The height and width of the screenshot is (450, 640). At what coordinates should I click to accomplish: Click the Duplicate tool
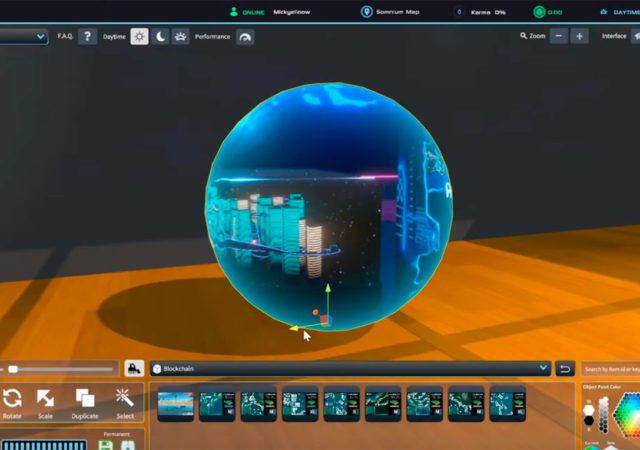pyautogui.click(x=85, y=402)
